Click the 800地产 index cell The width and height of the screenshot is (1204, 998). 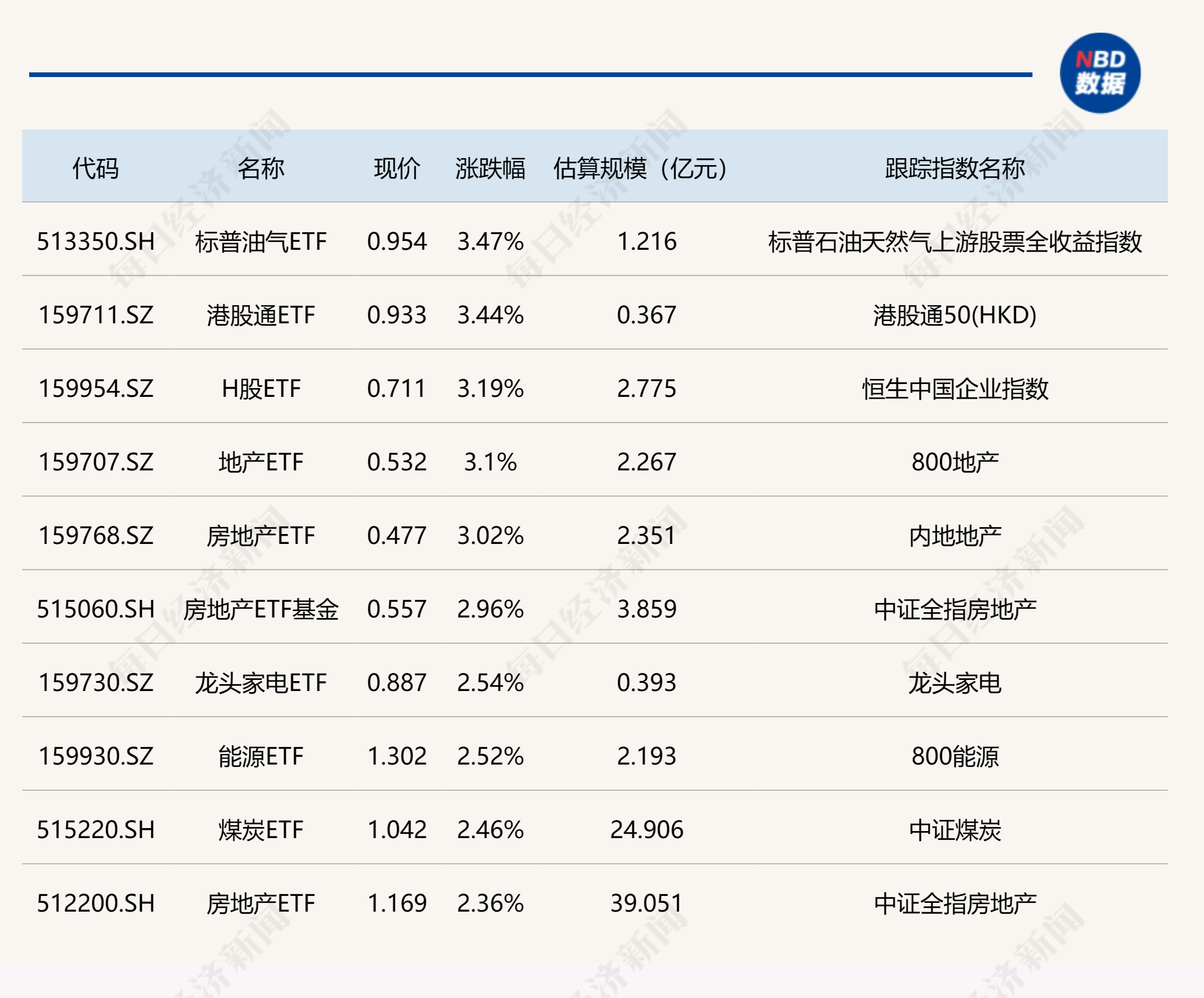(x=955, y=462)
